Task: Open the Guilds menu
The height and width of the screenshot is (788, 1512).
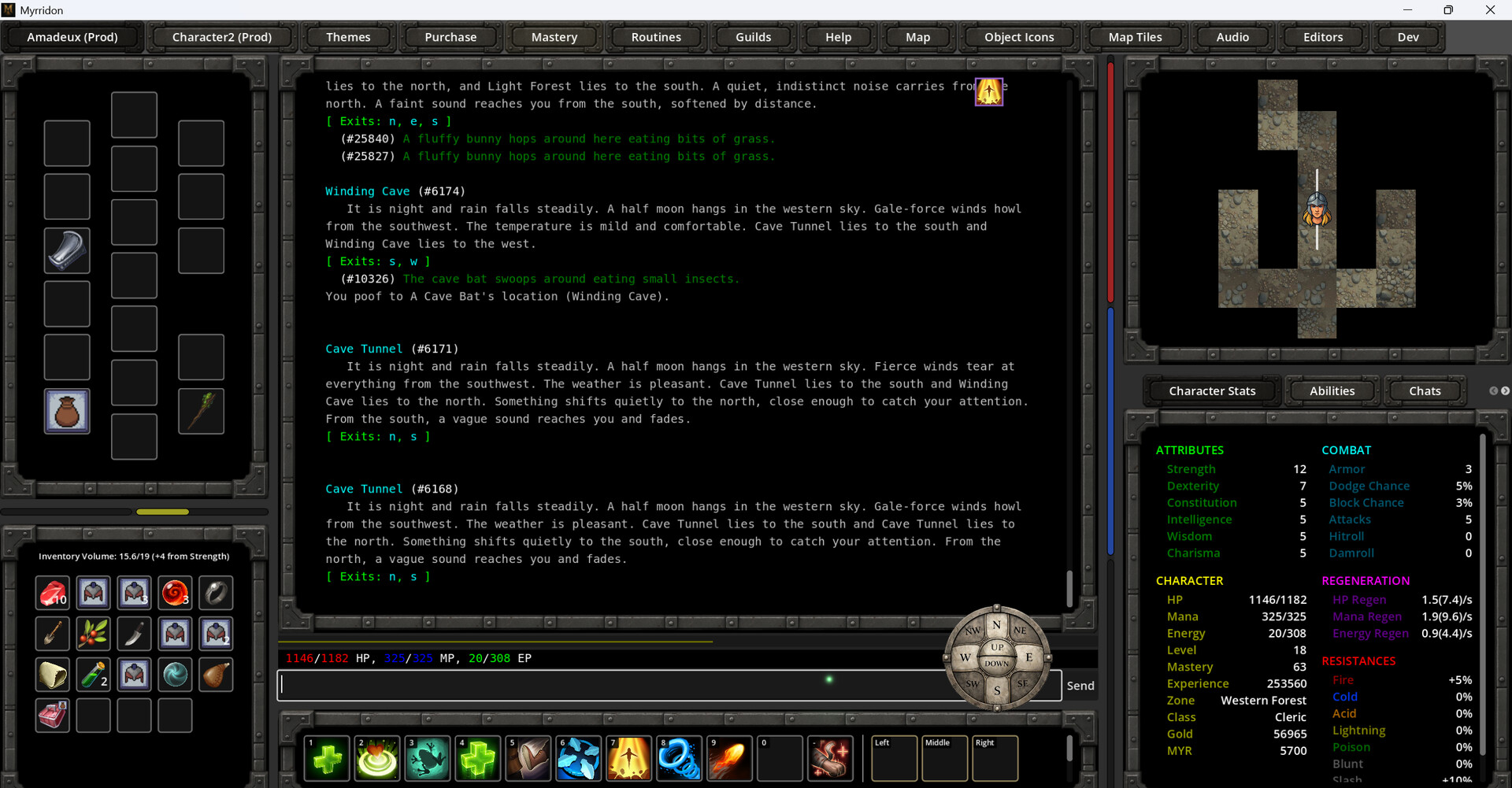Action: pos(753,37)
